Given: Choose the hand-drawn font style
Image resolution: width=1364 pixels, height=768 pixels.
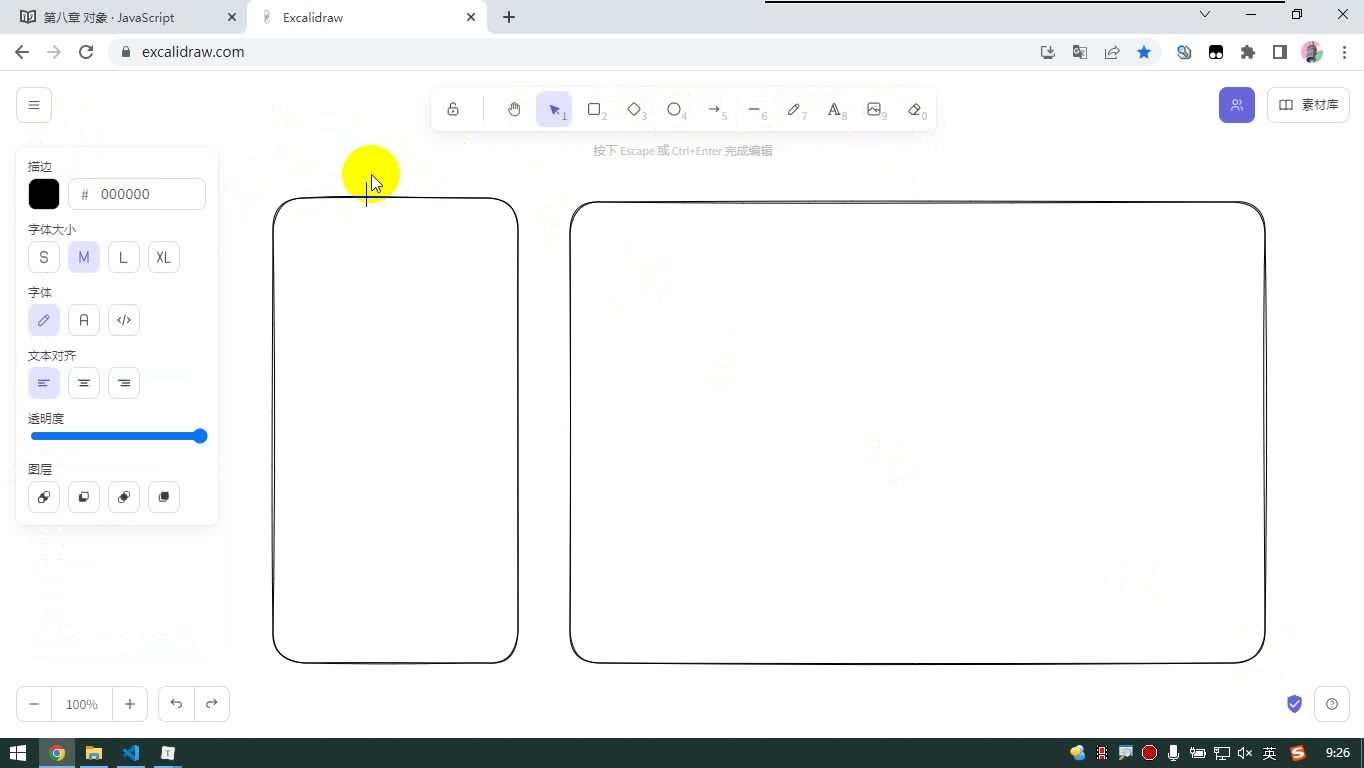Looking at the screenshot, I should coord(44,320).
